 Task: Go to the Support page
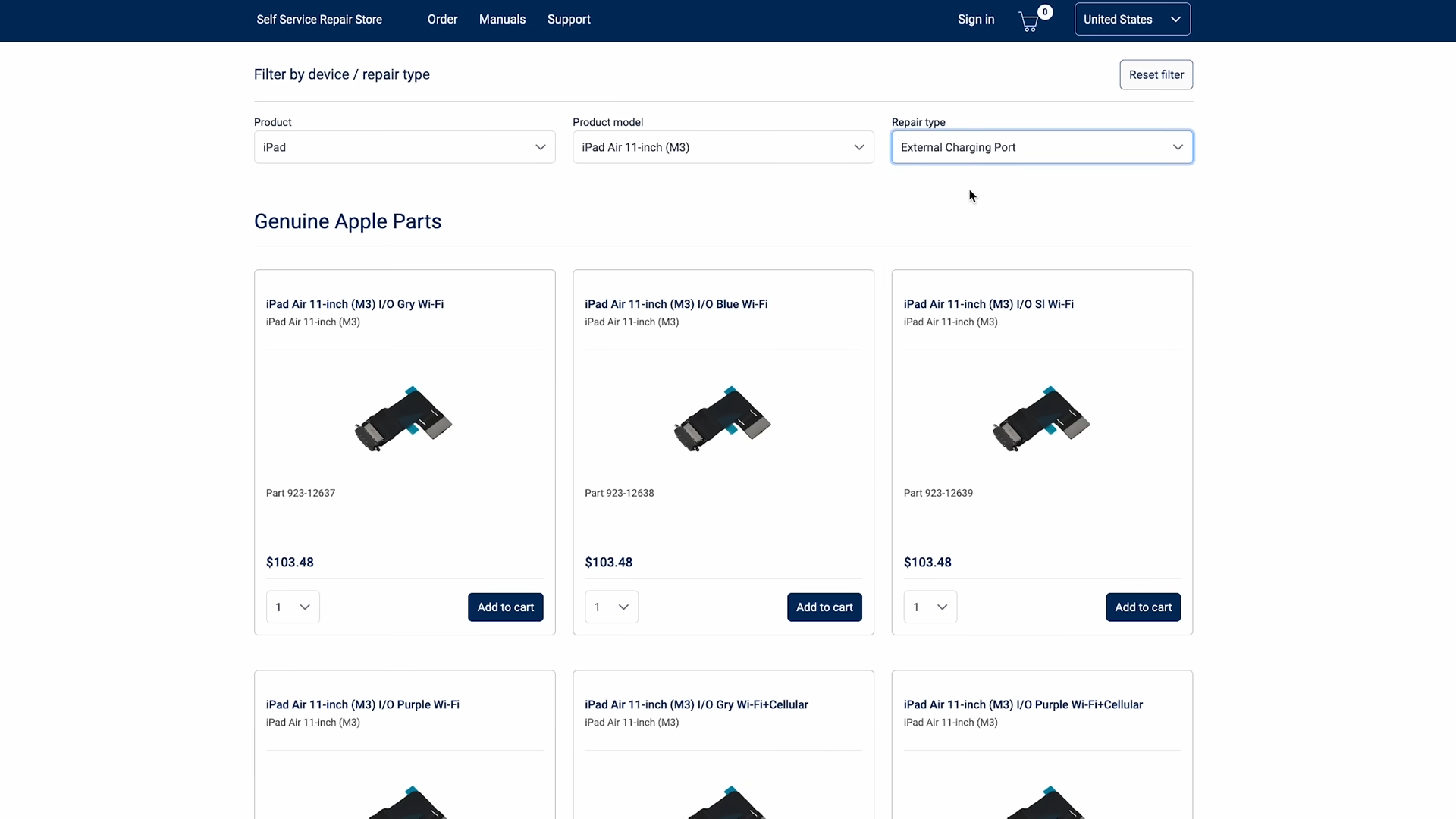coord(569,20)
